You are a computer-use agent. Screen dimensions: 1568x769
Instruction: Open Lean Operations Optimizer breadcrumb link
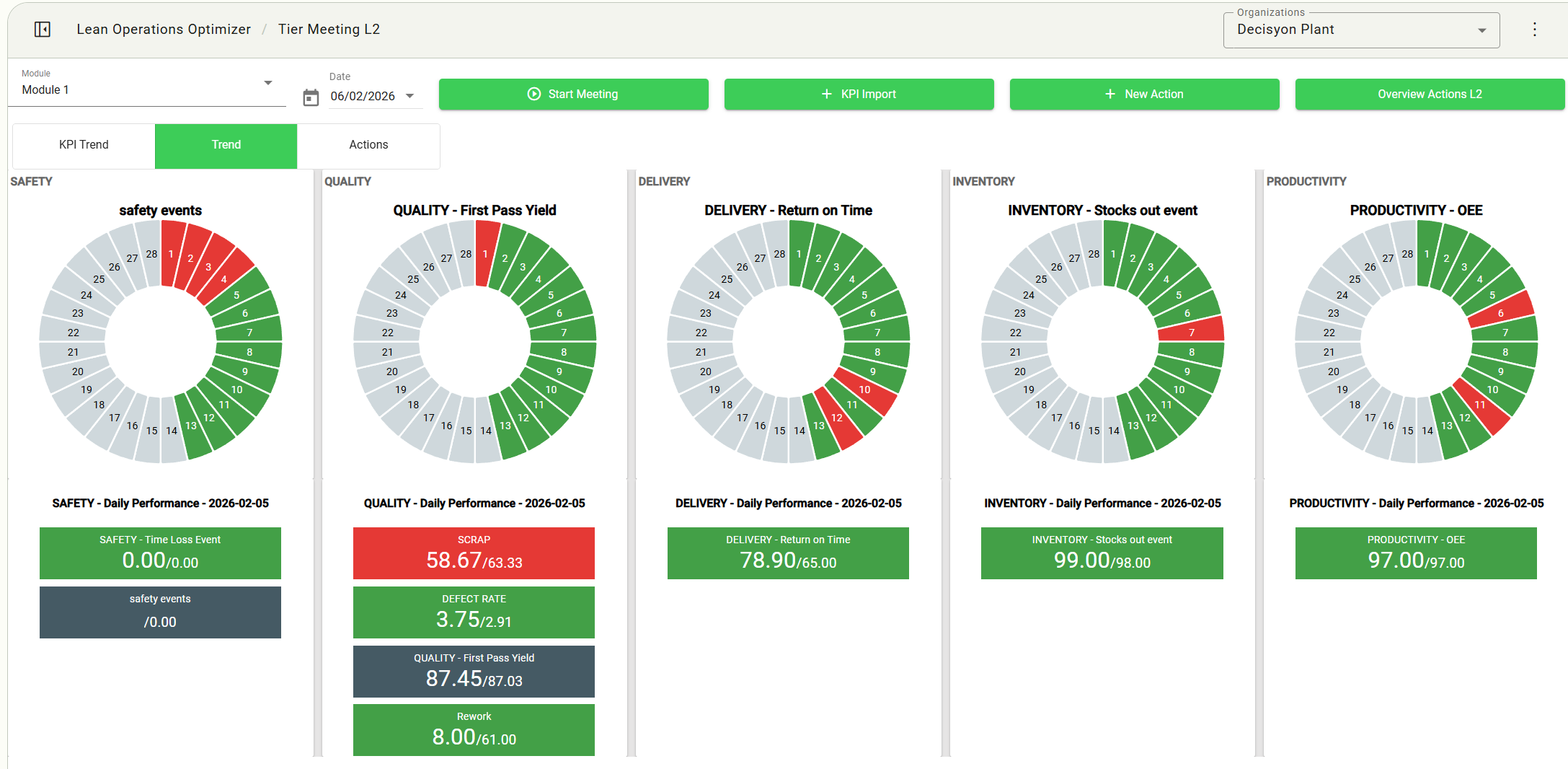[164, 30]
